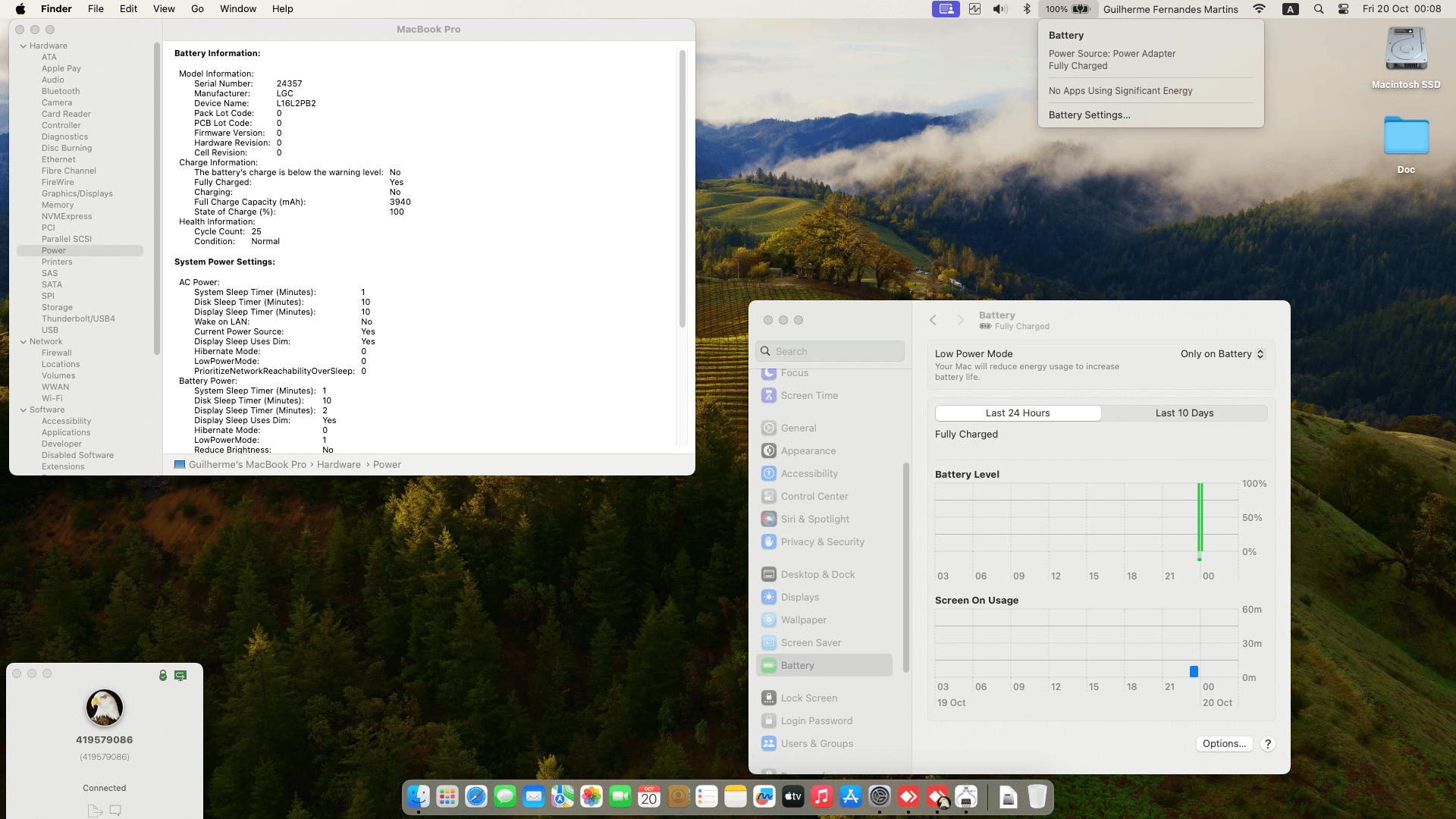1456x819 pixels.
Task: Select Displays in settings sidebar
Action: (x=799, y=598)
